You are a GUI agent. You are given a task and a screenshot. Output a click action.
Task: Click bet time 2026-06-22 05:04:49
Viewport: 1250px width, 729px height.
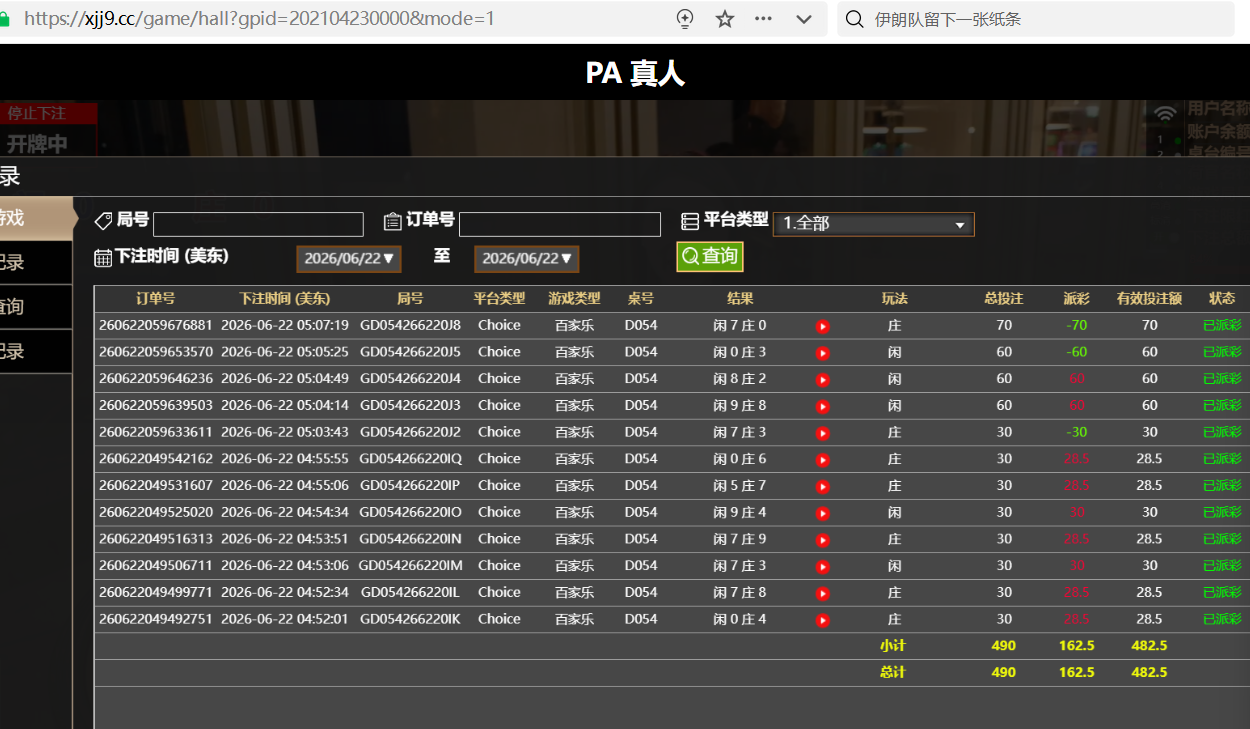(x=285, y=379)
